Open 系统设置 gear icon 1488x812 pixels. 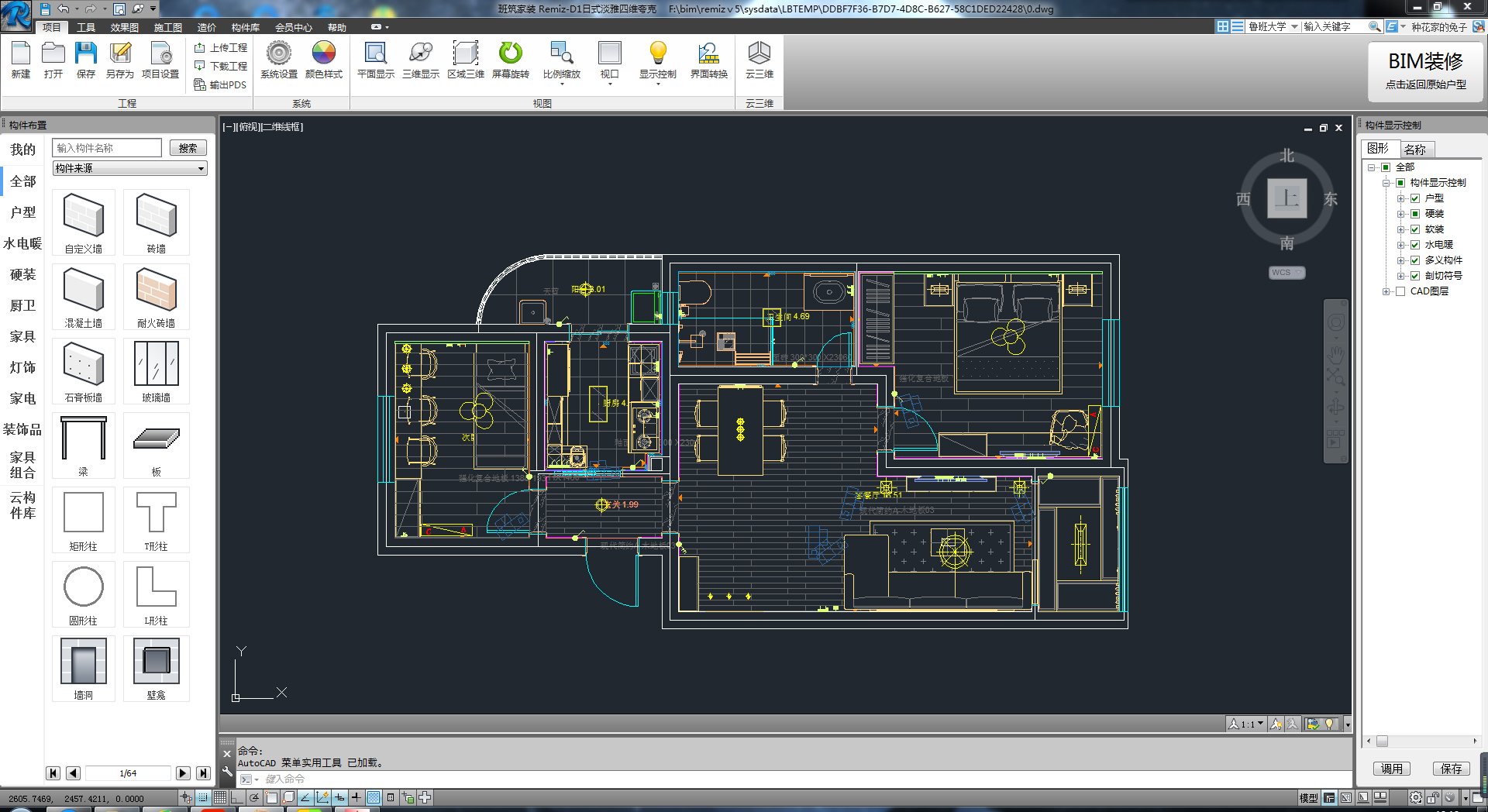click(x=279, y=60)
